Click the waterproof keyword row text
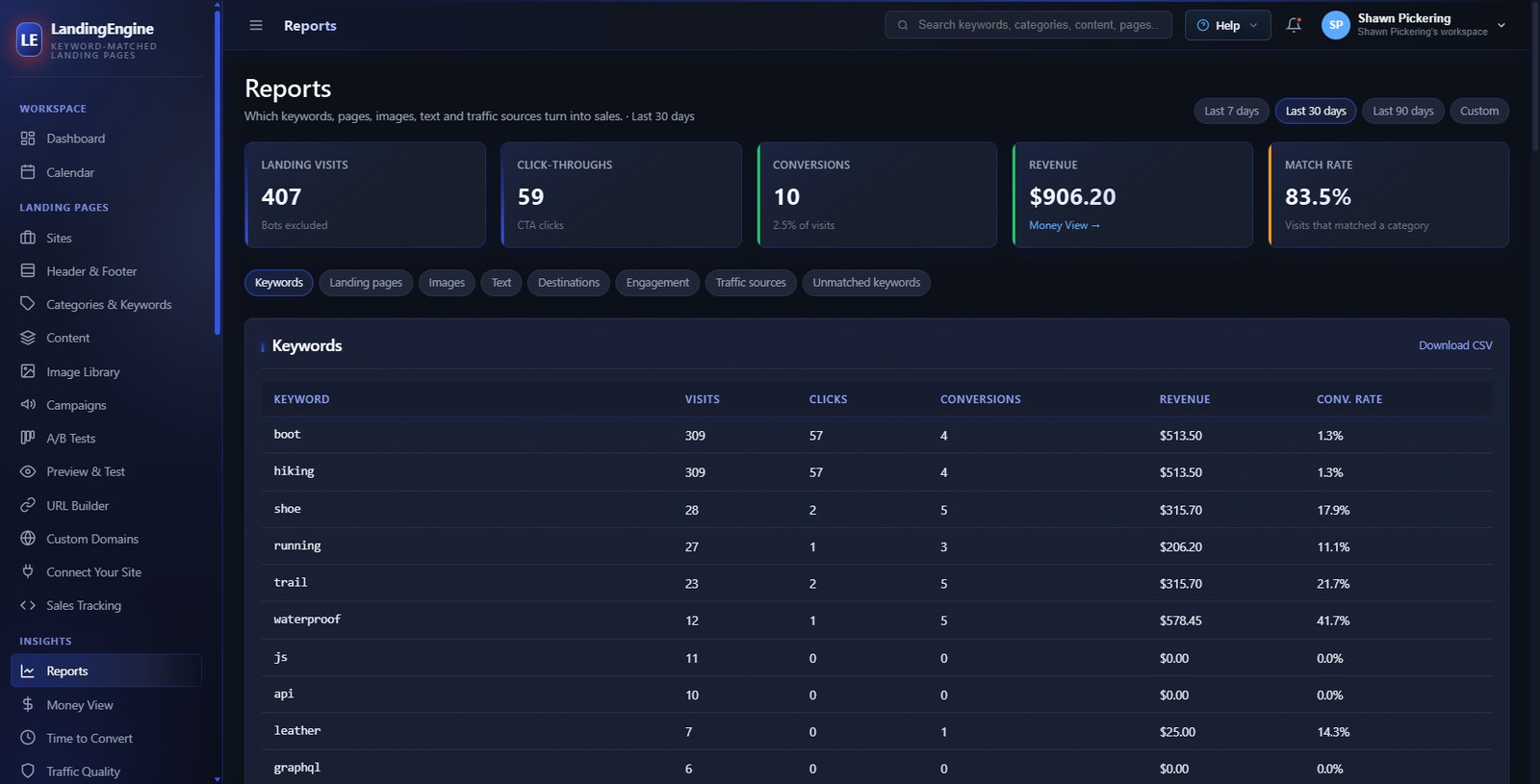This screenshot has width=1540, height=784. (307, 620)
